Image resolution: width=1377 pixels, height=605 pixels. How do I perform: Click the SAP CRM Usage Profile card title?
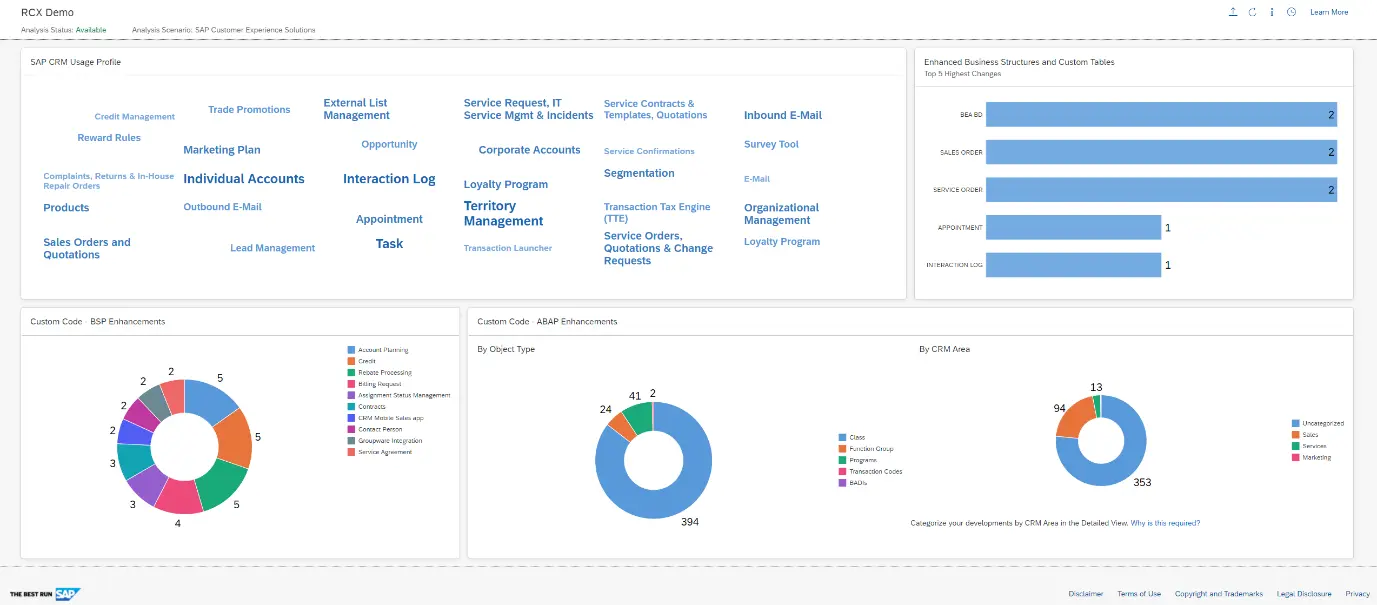tap(76, 62)
